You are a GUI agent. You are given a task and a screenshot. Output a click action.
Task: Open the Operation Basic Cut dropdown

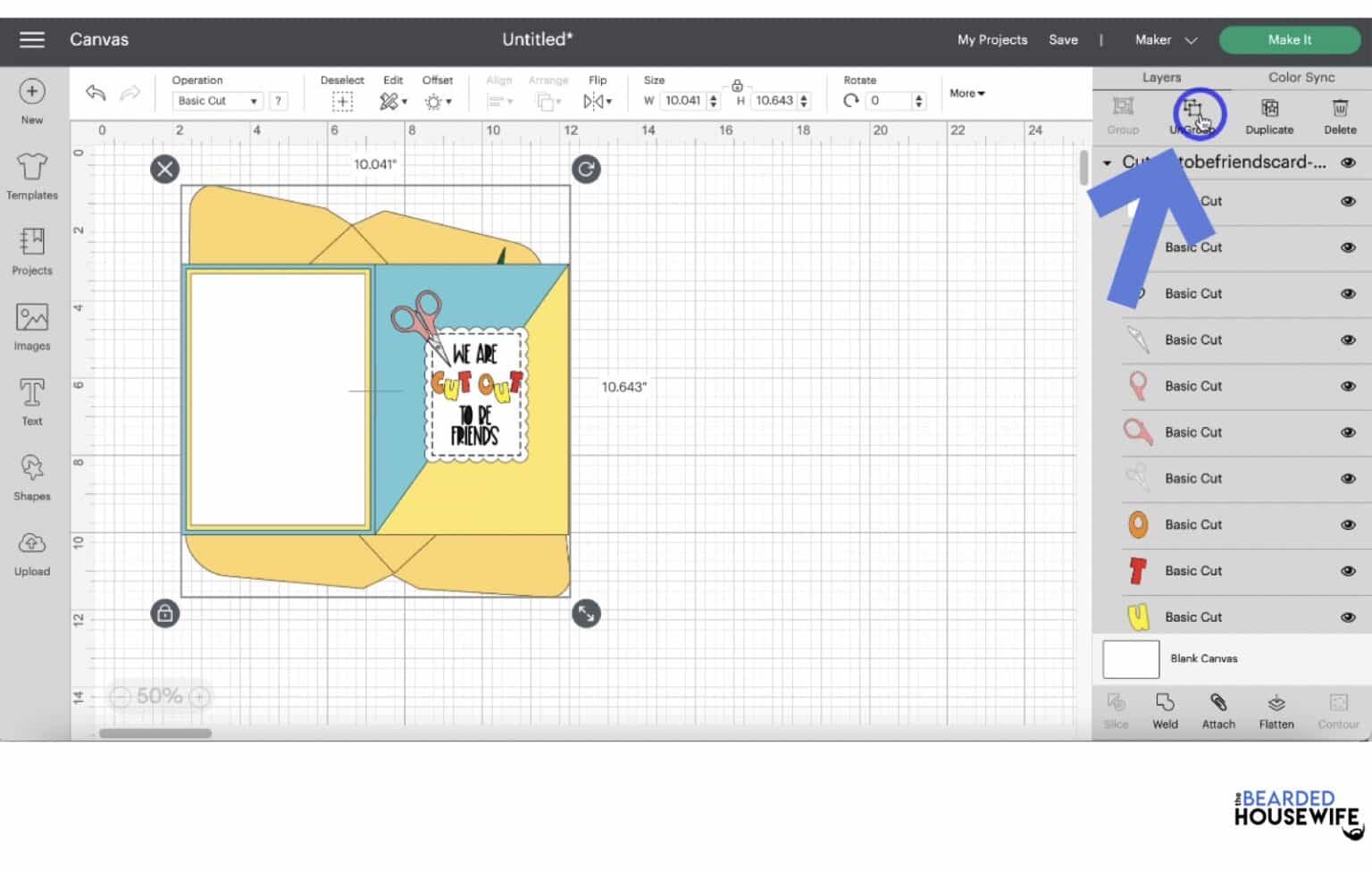(x=217, y=101)
